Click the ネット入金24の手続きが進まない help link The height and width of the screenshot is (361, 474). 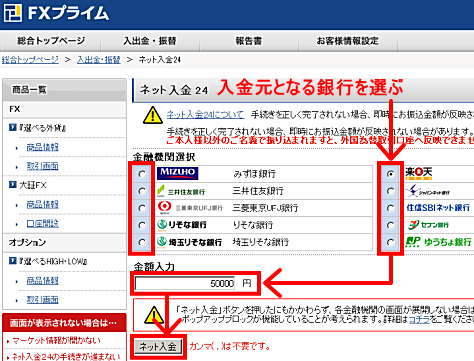66,357
